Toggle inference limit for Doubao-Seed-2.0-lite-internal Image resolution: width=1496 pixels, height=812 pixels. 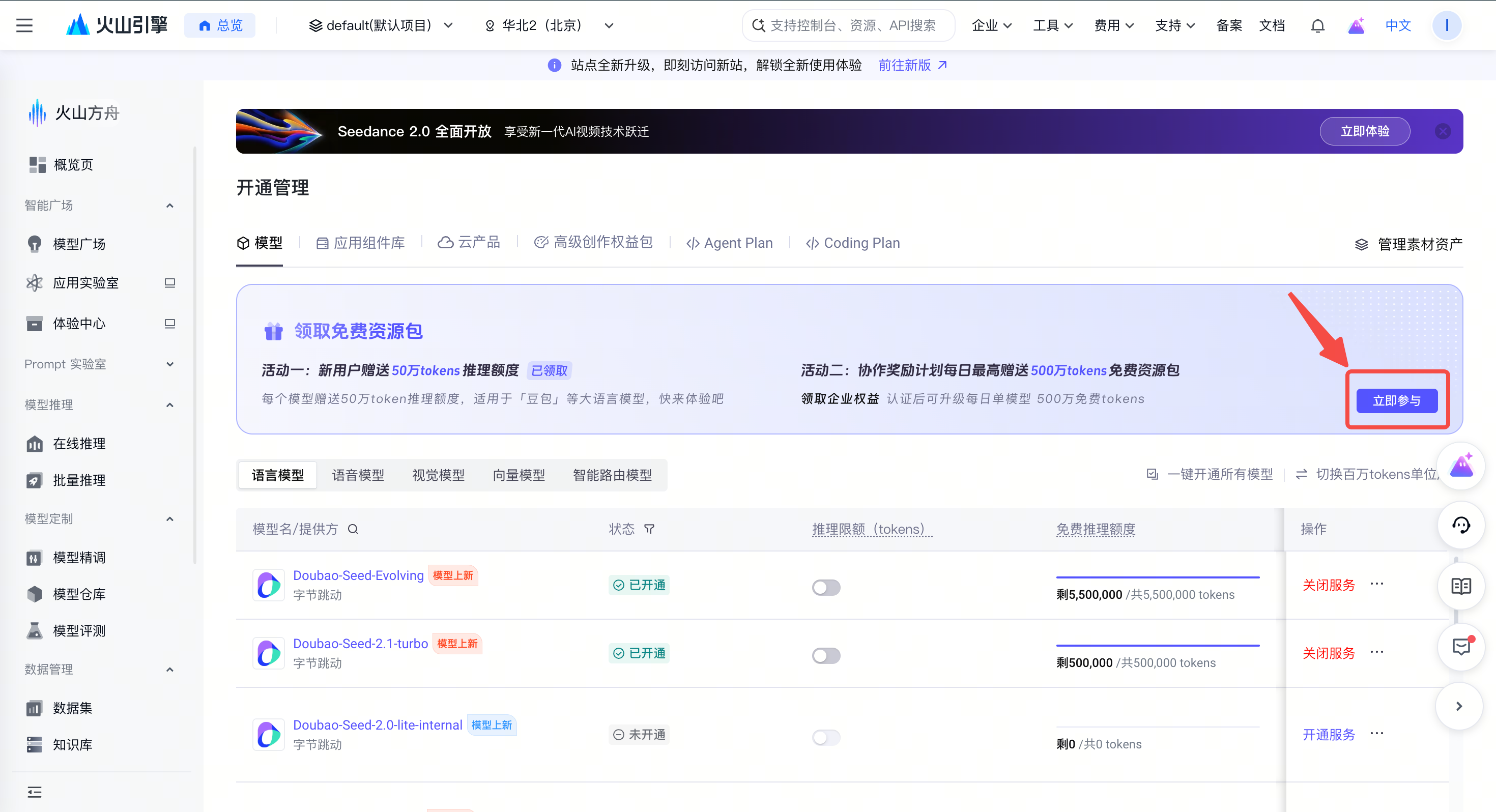click(x=826, y=737)
